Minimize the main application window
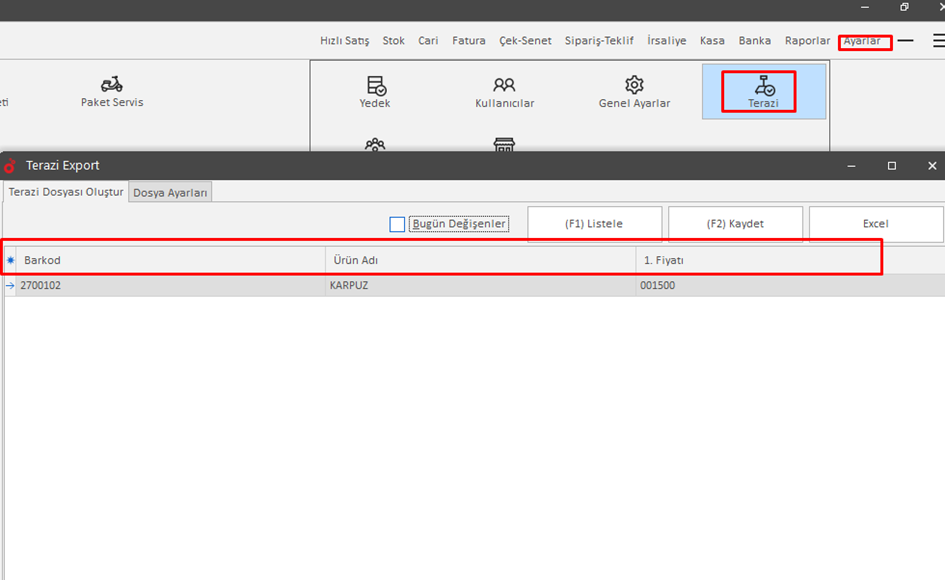945x580 pixels. pyautogui.click(x=865, y=7)
